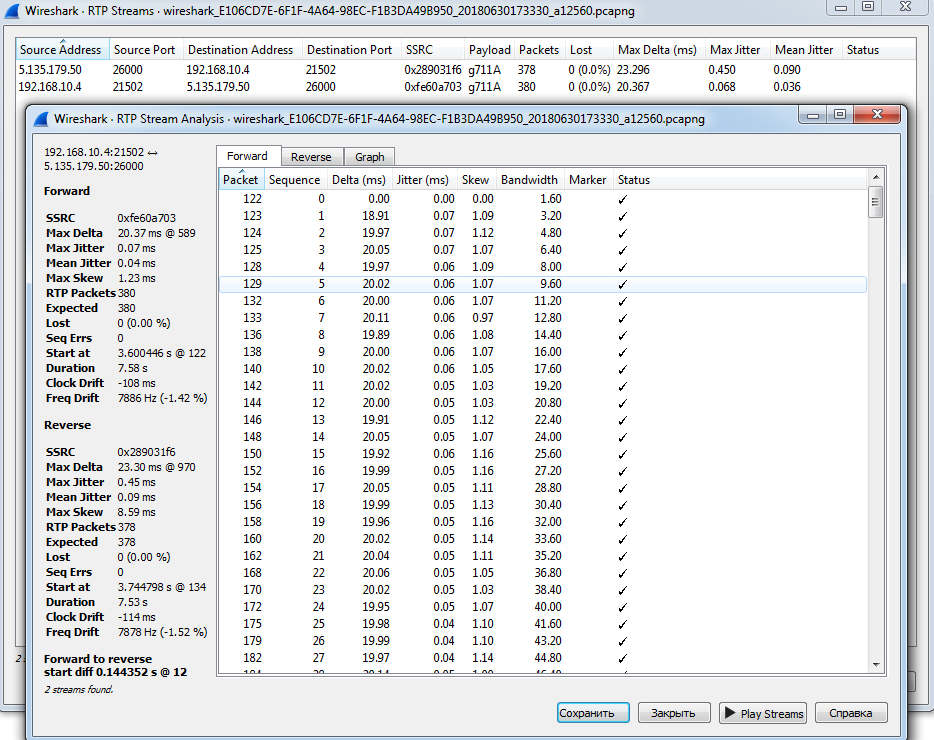The height and width of the screenshot is (740, 934).
Task: Select stream row from 5.135.179.50 in RTP Streams
Action: (465, 70)
